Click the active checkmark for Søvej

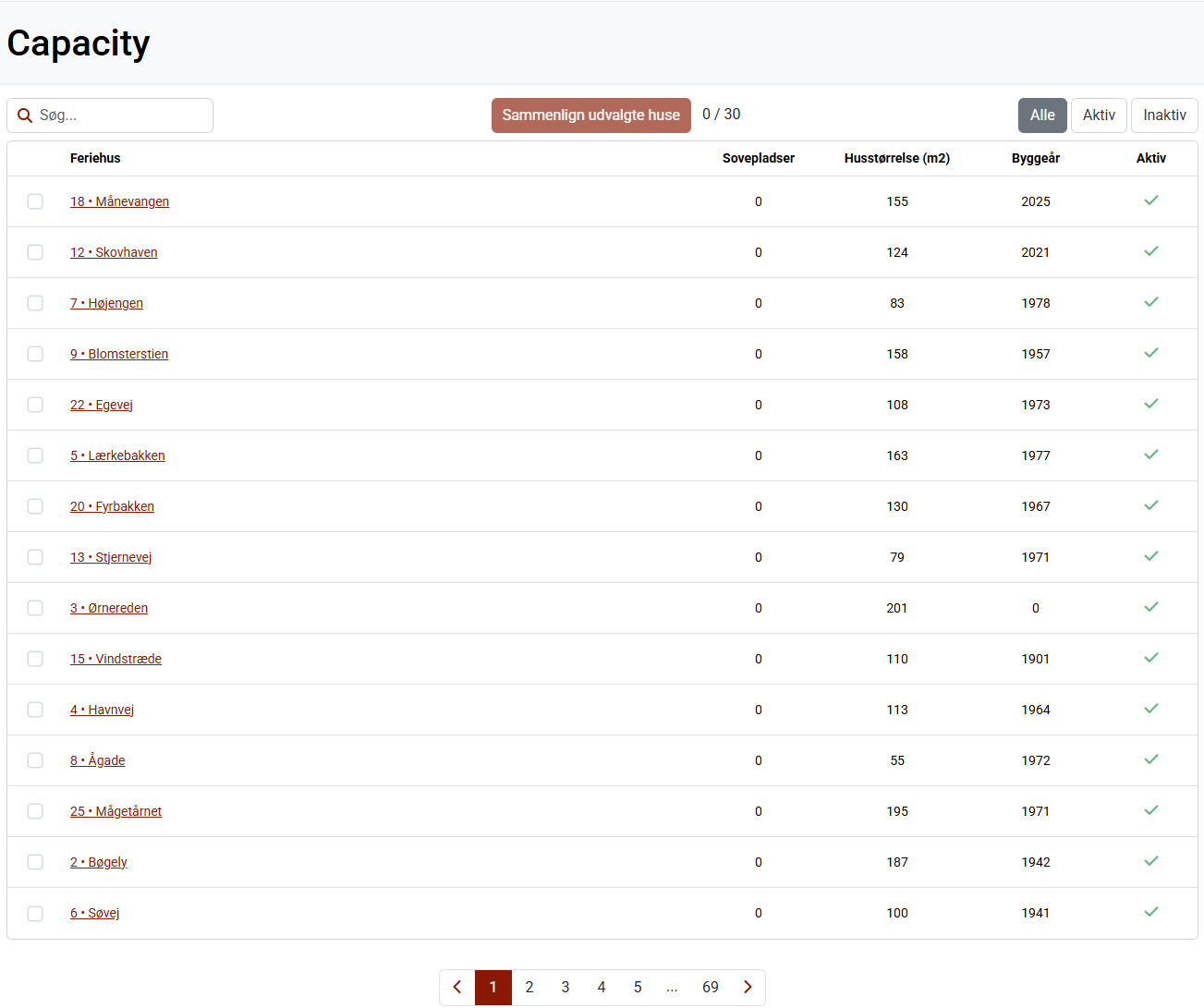(1150, 912)
